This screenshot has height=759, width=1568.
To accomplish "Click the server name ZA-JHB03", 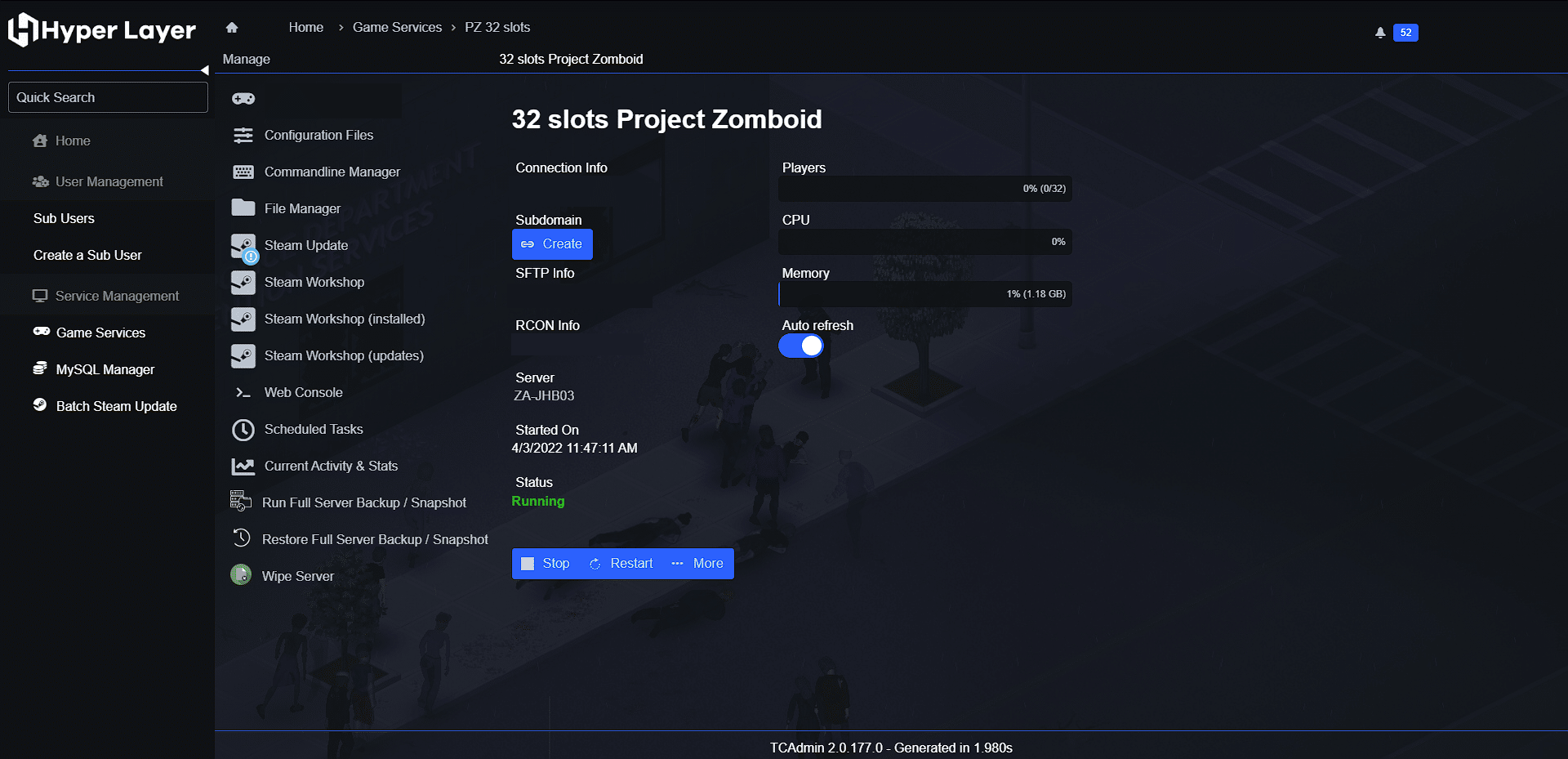I will pyautogui.click(x=544, y=395).
